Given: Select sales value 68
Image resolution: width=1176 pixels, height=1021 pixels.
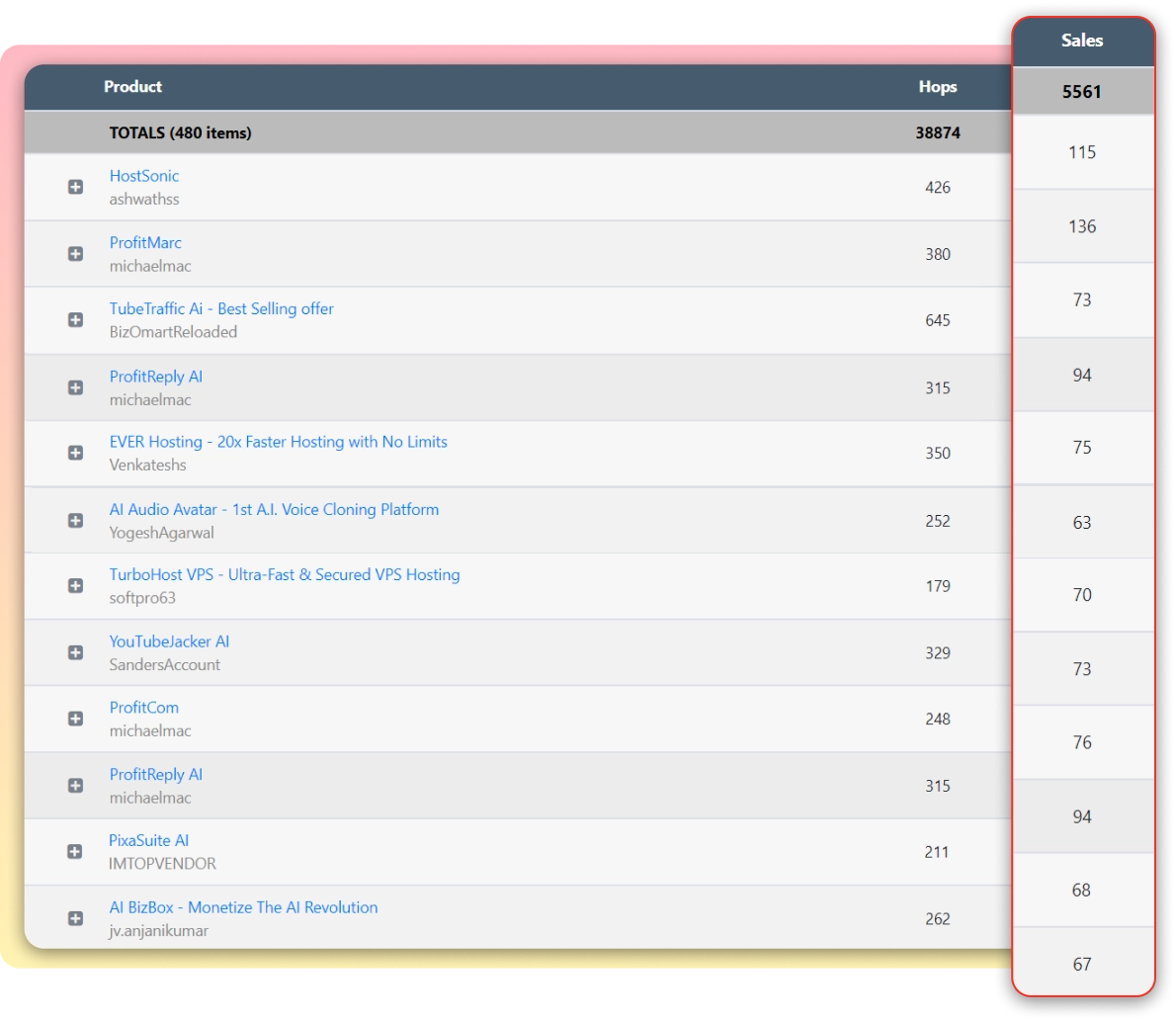Looking at the screenshot, I should (1081, 891).
